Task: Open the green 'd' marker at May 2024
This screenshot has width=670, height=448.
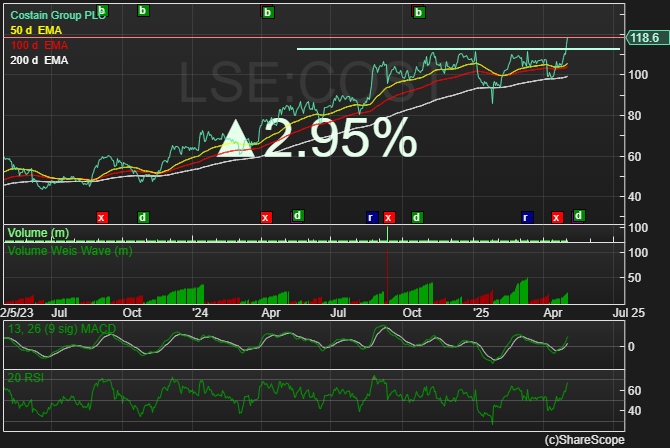Action: [x=298, y=215]
